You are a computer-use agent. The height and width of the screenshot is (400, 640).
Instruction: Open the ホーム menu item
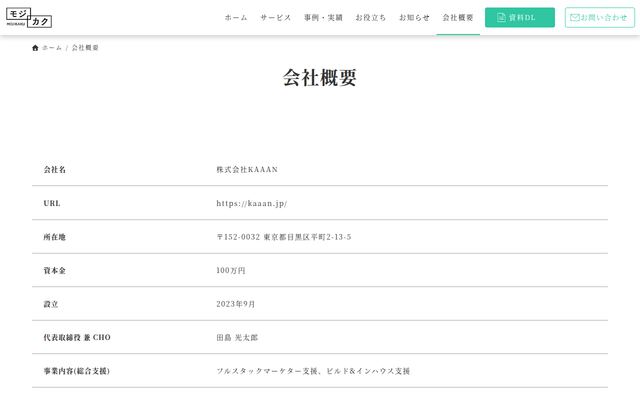tap(236, 18)
